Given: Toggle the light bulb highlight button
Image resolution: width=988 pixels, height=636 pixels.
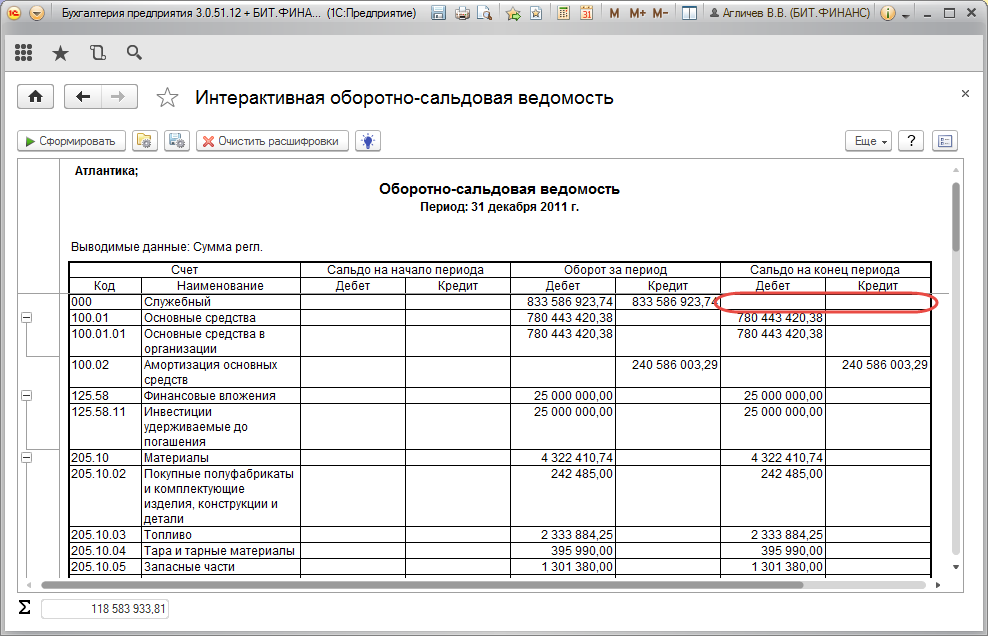Looking at the screenshot, I should pyautogui.click(x=369, y=141).
